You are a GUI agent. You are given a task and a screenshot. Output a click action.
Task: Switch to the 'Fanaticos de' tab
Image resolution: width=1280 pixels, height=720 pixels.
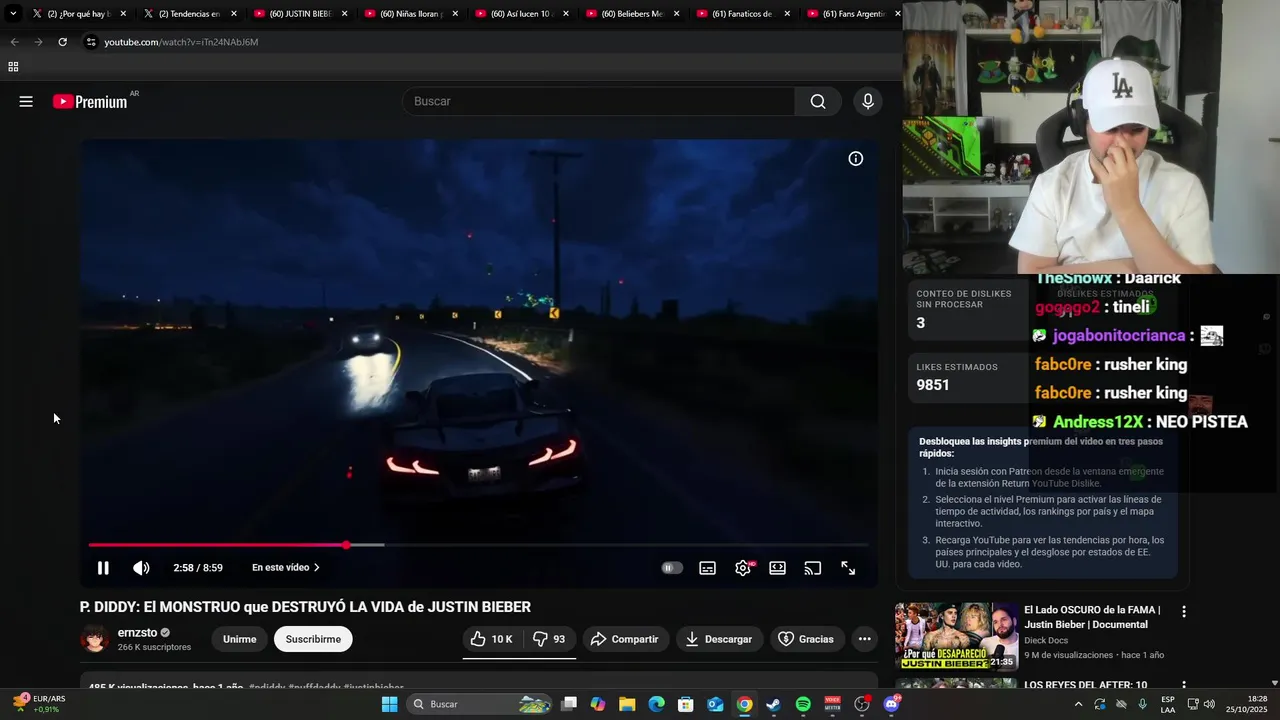(x=741, y=14)
